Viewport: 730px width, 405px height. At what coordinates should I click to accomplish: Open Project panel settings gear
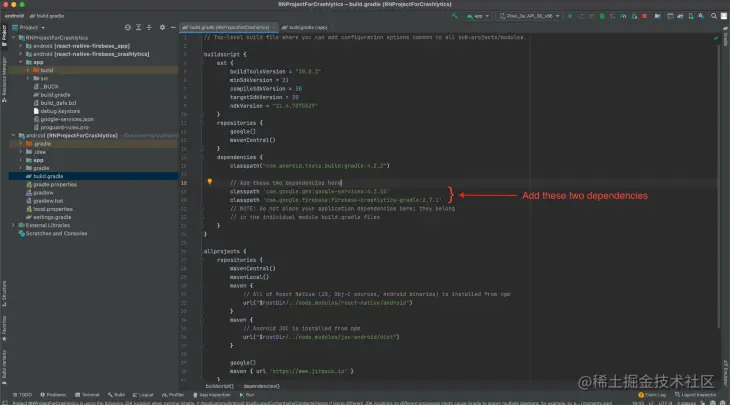[162, 27]
